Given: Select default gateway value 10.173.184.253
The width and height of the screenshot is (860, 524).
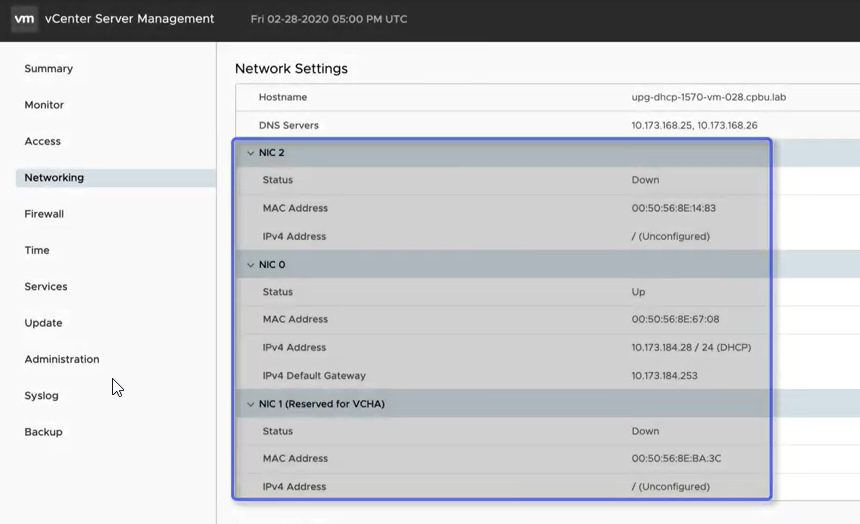Looking at the screenshot, I should [664, 376].
